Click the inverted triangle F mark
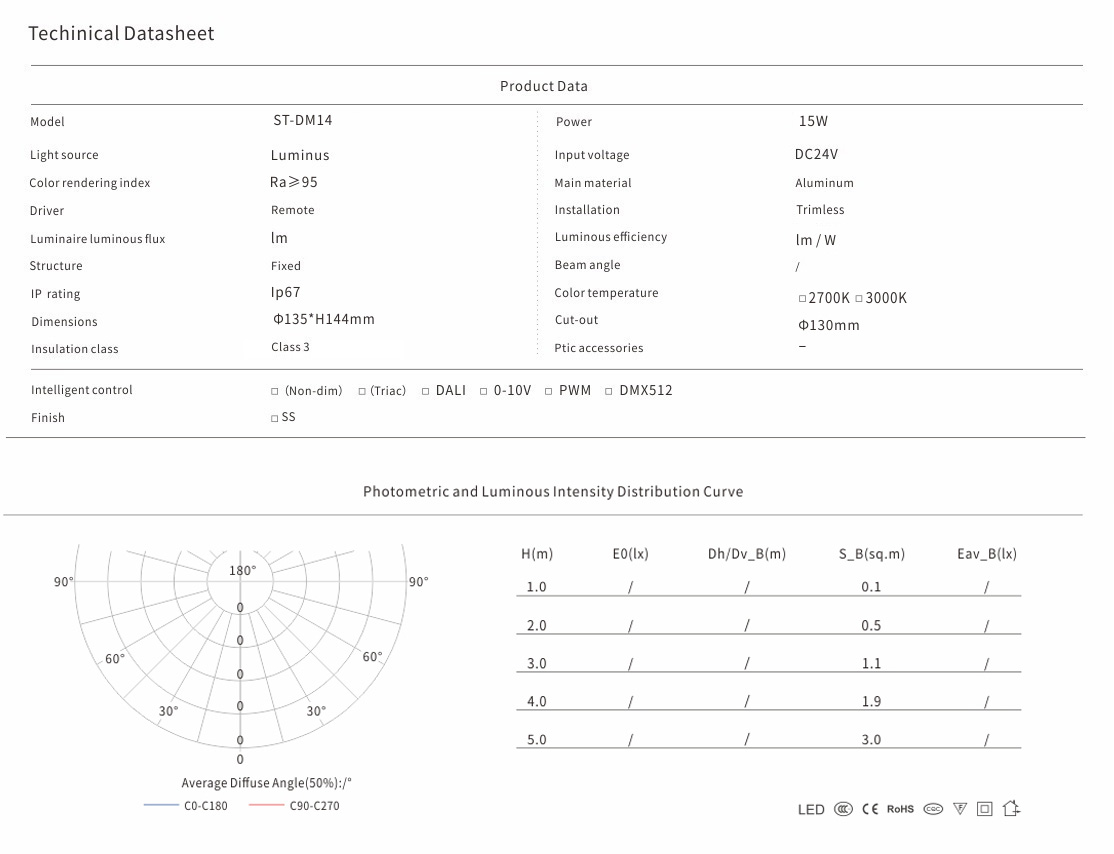The height and width of the screenshot is (854, 1114). point(960,809)
